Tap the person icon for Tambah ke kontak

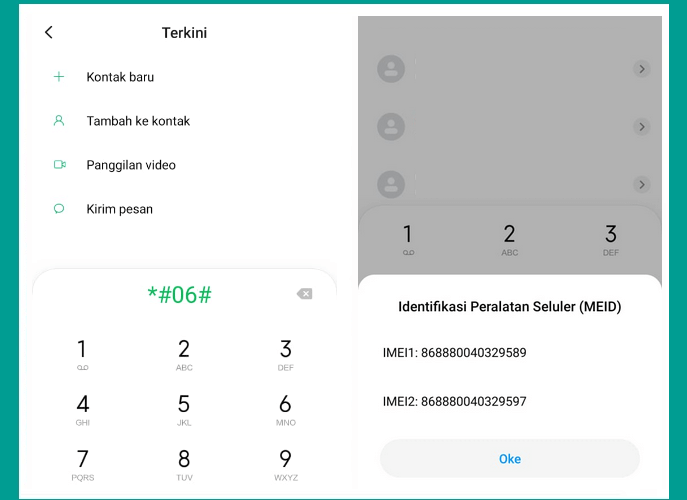point(59,121)
